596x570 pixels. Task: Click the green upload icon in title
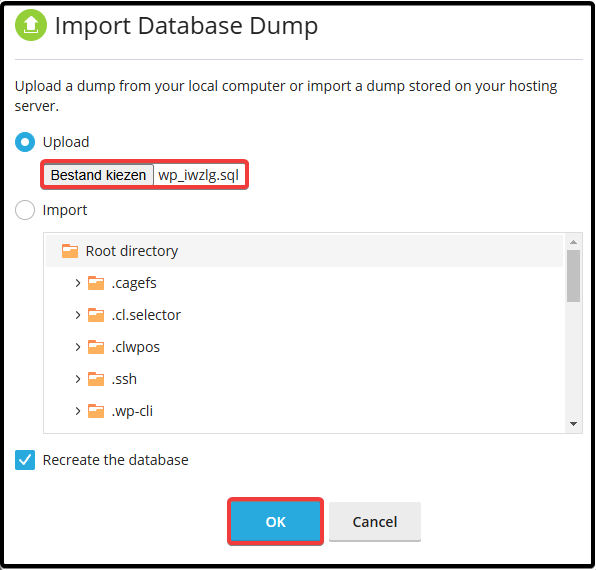coord(31,25)
